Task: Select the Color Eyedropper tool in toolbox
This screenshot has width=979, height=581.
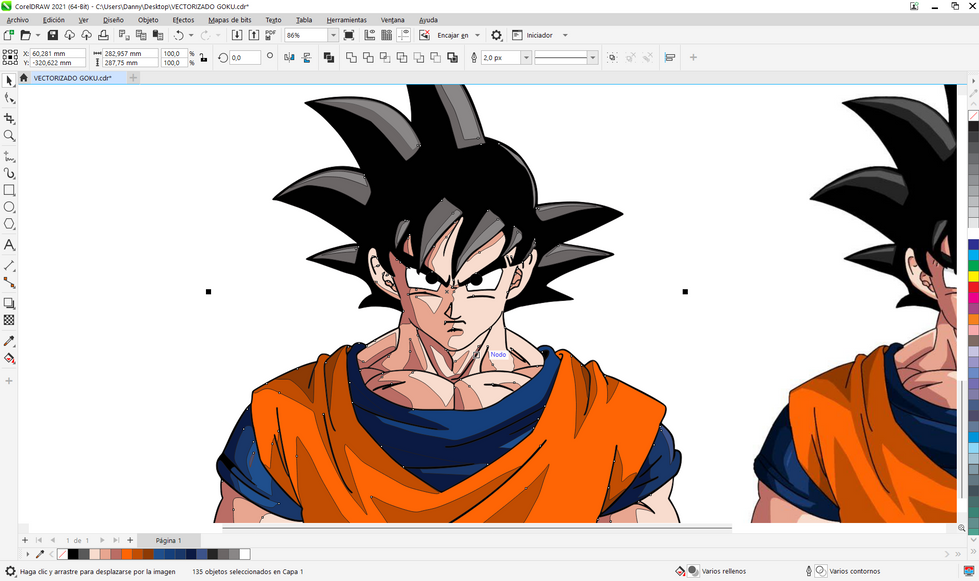Action: tap(9, 341)
